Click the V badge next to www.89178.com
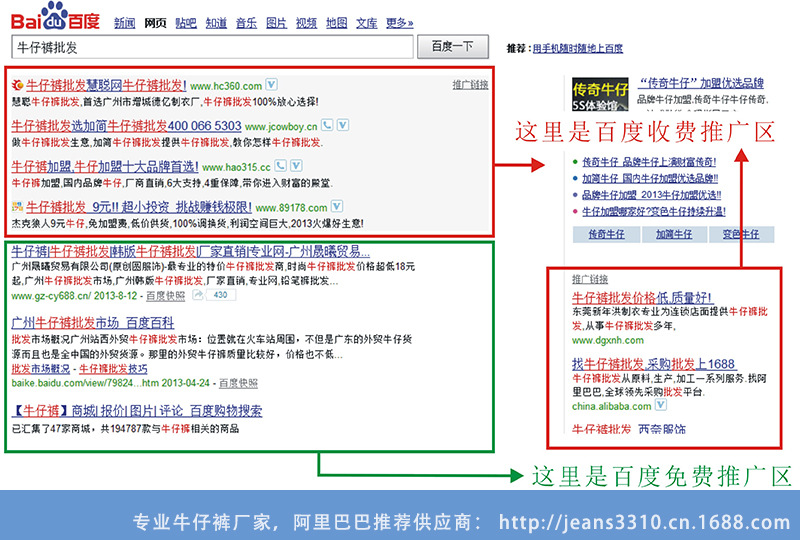 pos(337,206)
